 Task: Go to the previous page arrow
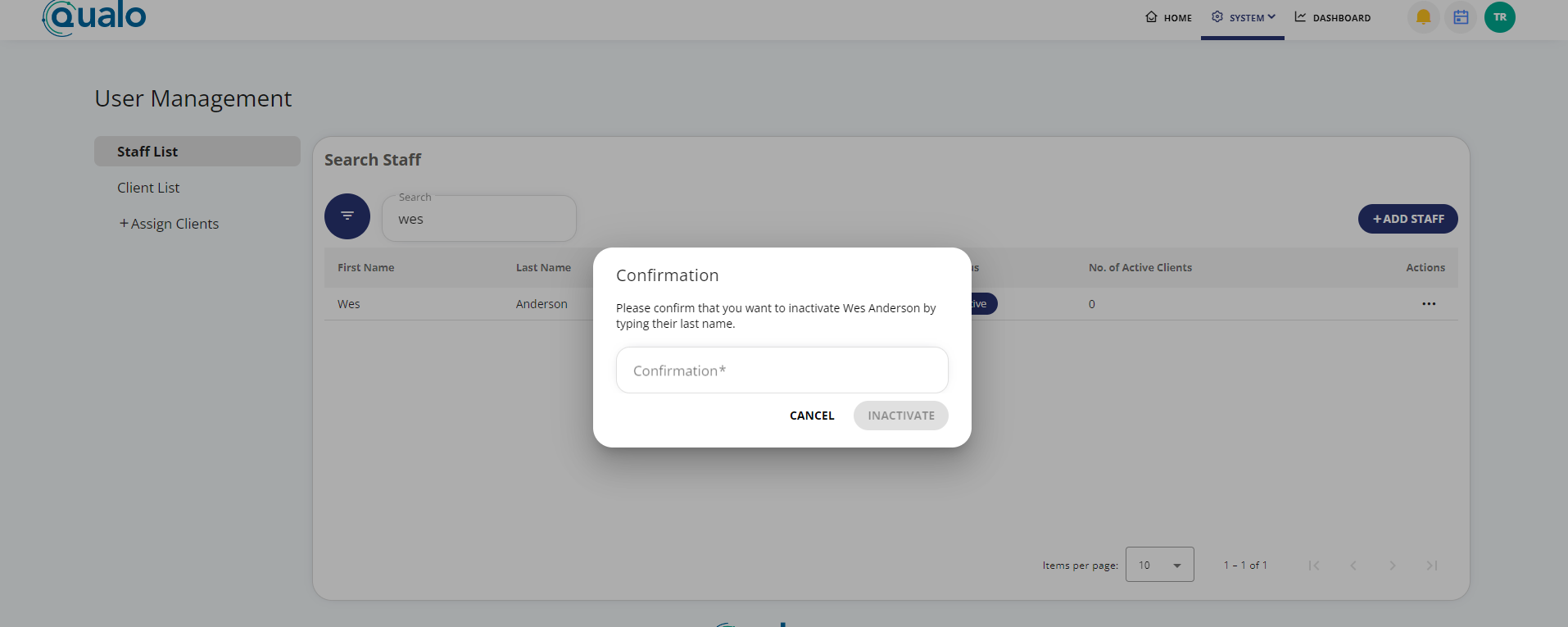pyautogui.click(x=1353, y=566)
